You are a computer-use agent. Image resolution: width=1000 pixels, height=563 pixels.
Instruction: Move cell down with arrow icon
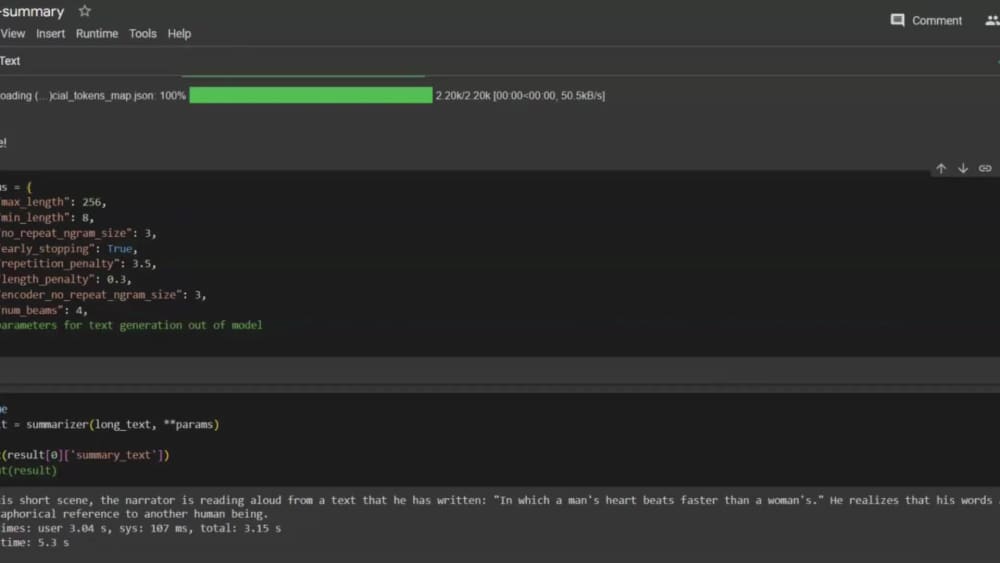click(x=963, y=168)
